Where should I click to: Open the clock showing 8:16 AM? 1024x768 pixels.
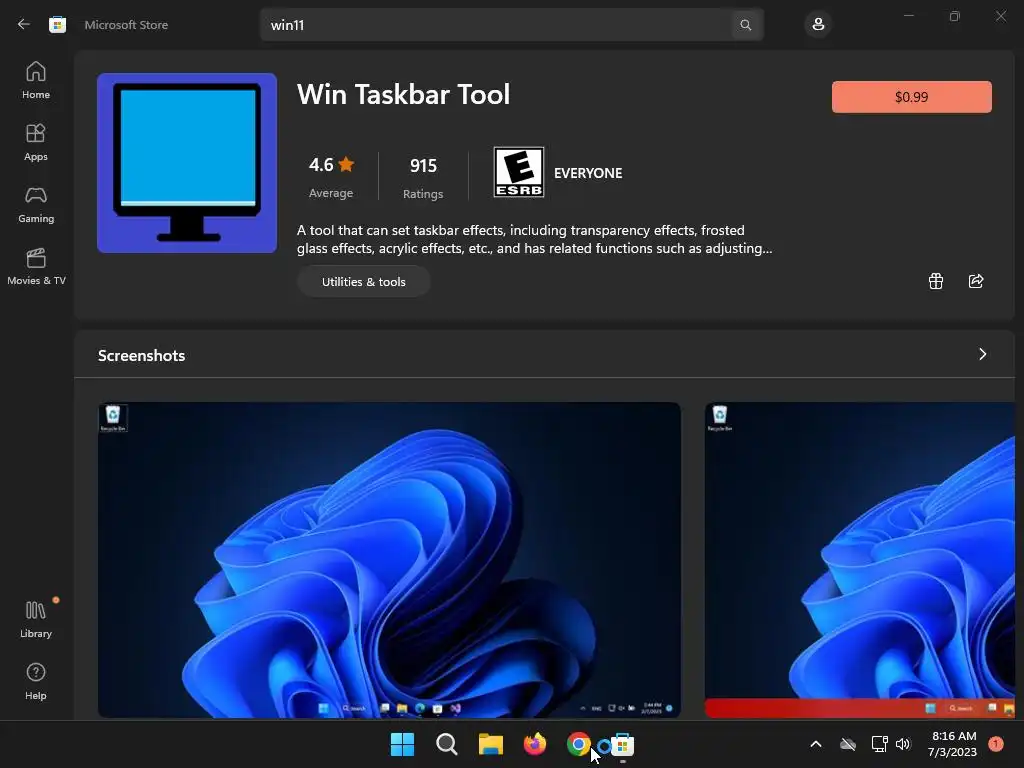tap(953, 744)
